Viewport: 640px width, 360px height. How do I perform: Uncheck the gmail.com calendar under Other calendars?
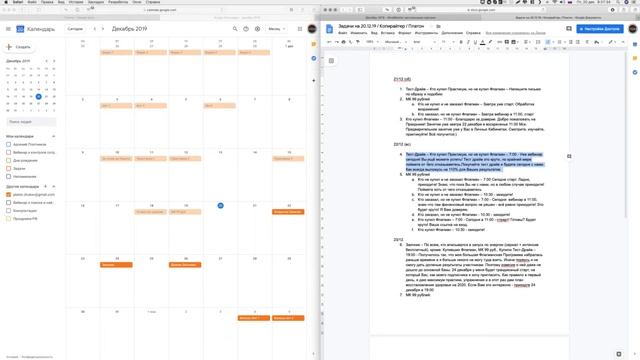coord(9,195)
